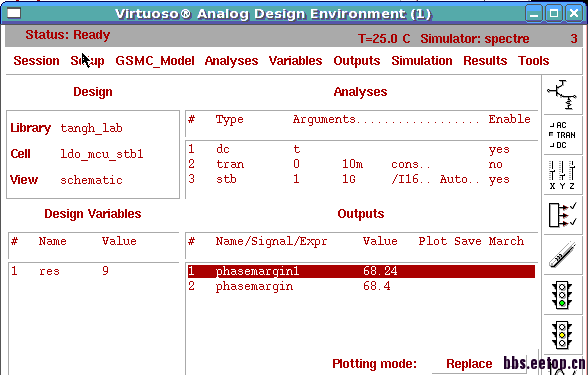
Task: Click the Status: Ready indicator
Action: pos(68,35)
